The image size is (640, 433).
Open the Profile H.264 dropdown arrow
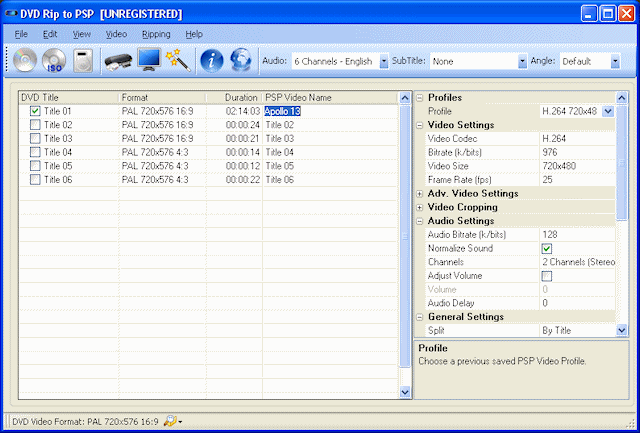[x=608, y=111]
